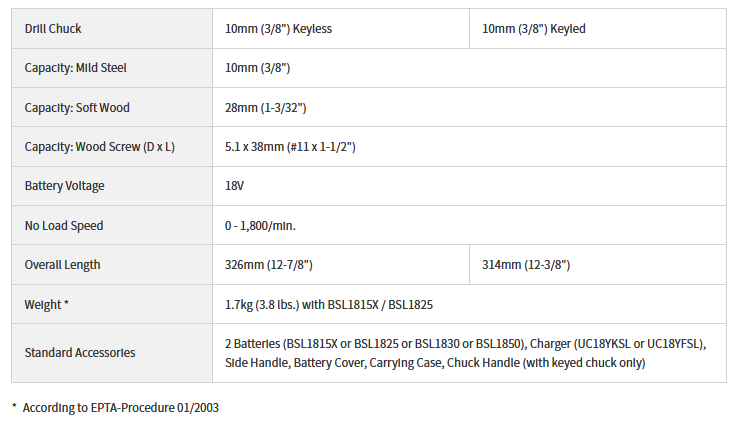The width and height of the screenshot is (742, 433).
Task: Click the "Capacity: Soft Wood" label
Action: tap(77, 107)
